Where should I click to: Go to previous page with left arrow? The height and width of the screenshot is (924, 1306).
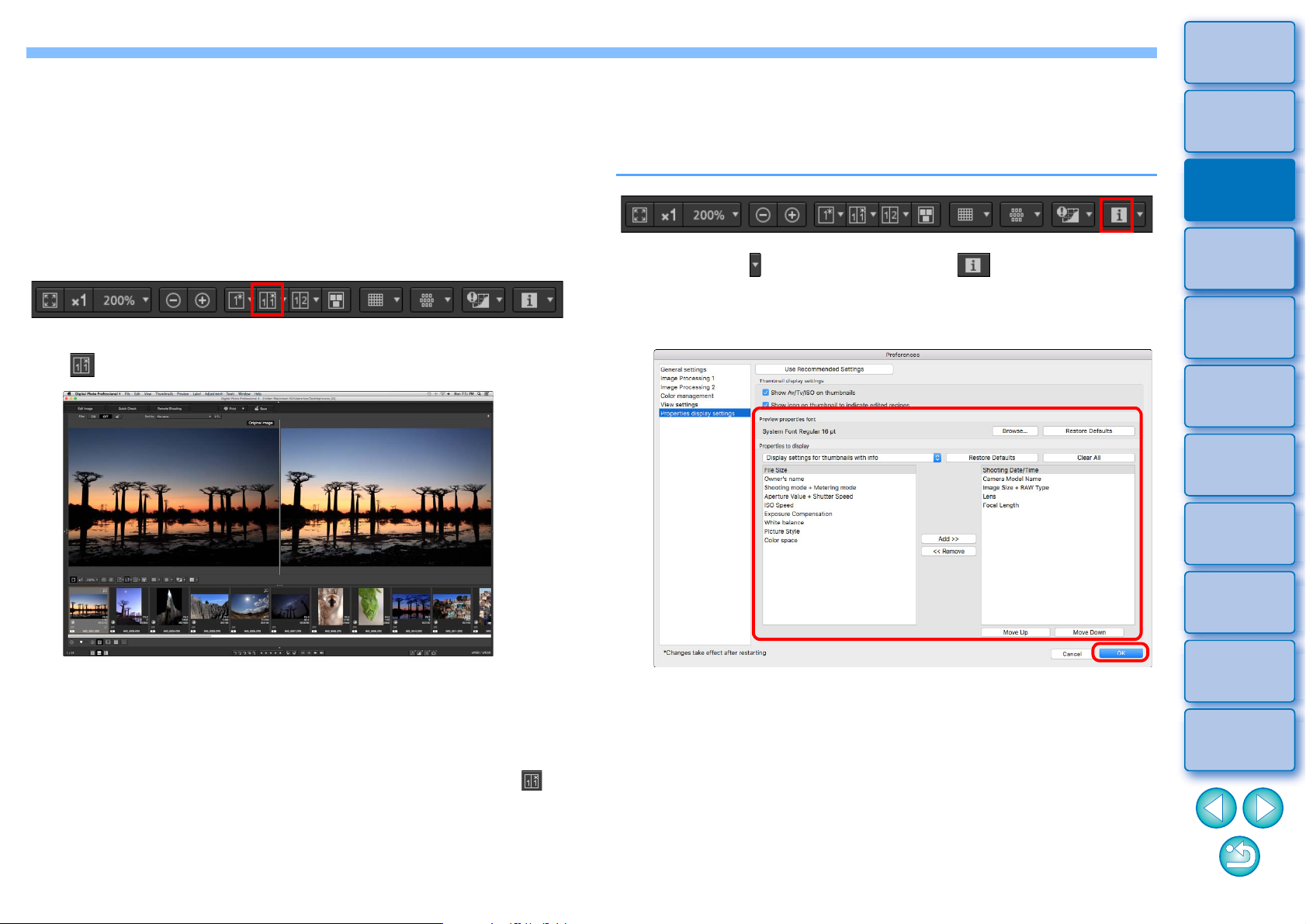pos(1215,808)
